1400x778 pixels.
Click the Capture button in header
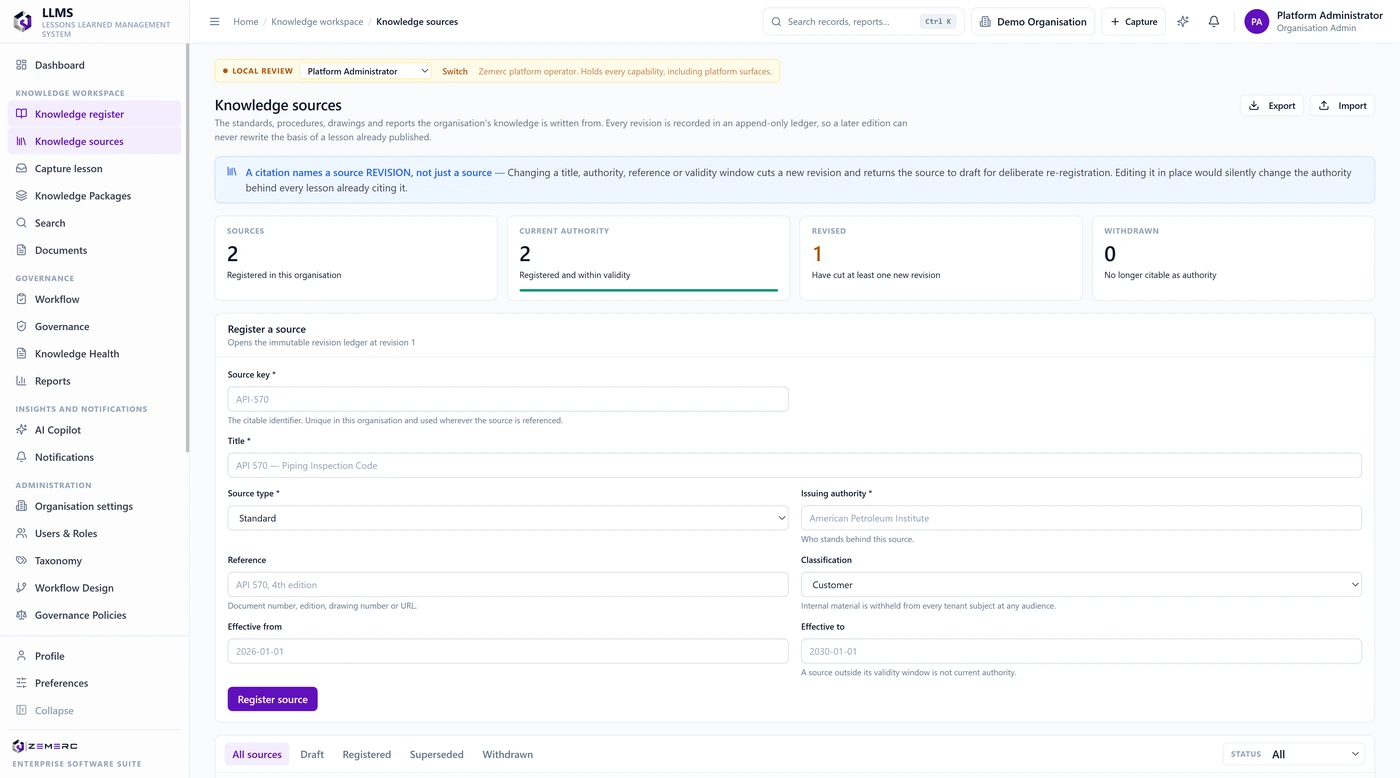coord(1133,21)
